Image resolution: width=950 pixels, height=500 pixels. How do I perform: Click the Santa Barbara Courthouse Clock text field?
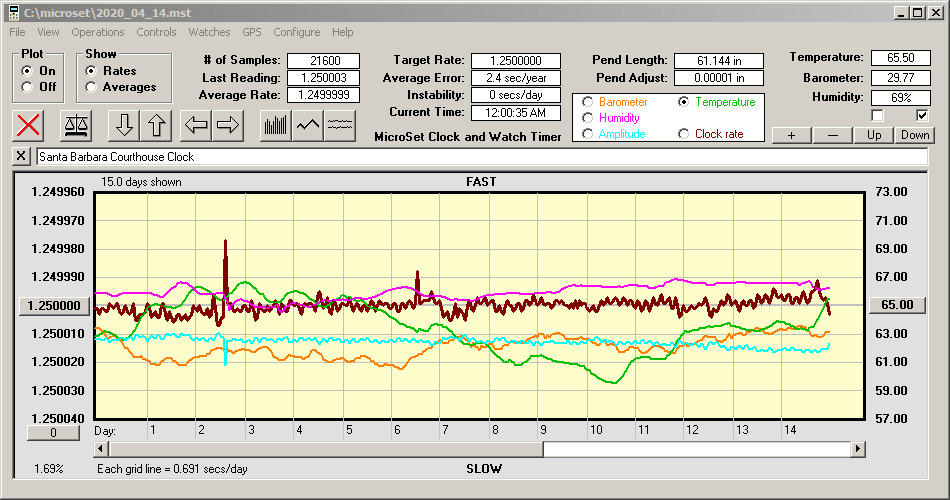coord(482,157)
